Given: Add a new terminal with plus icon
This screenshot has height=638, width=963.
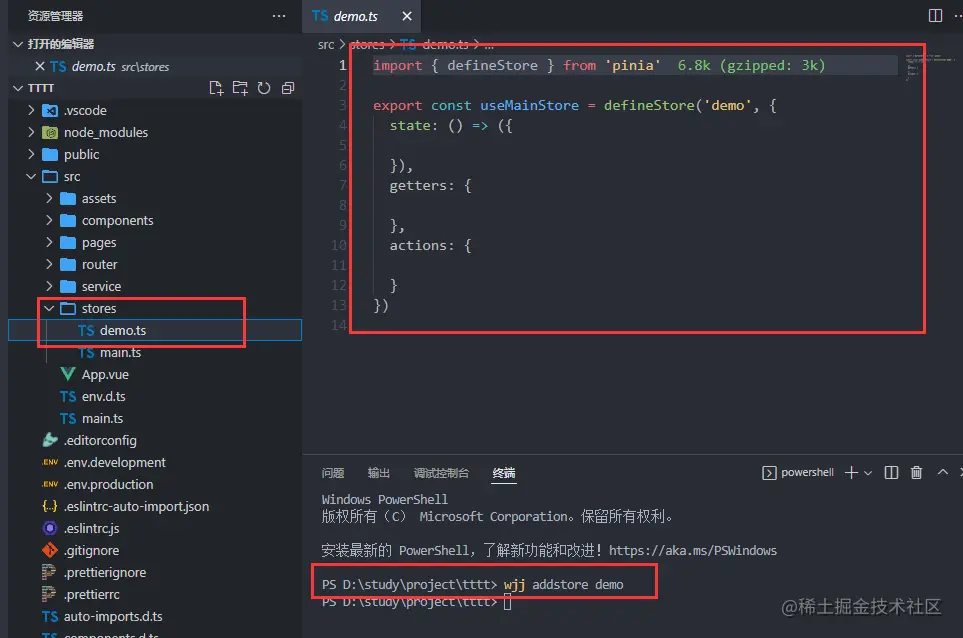Looking at the screenshot, I should (851, 472).
